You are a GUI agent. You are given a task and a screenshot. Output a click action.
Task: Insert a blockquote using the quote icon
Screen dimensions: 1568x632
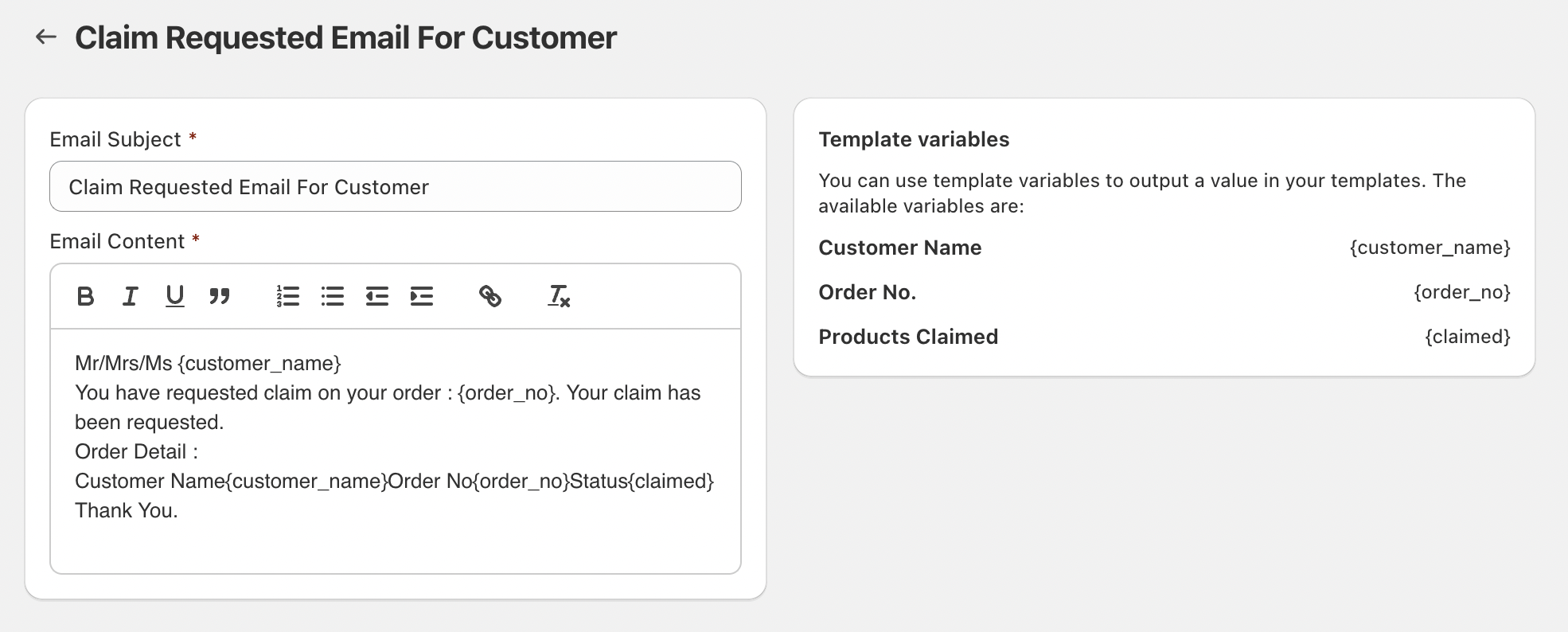pos(219,296)
